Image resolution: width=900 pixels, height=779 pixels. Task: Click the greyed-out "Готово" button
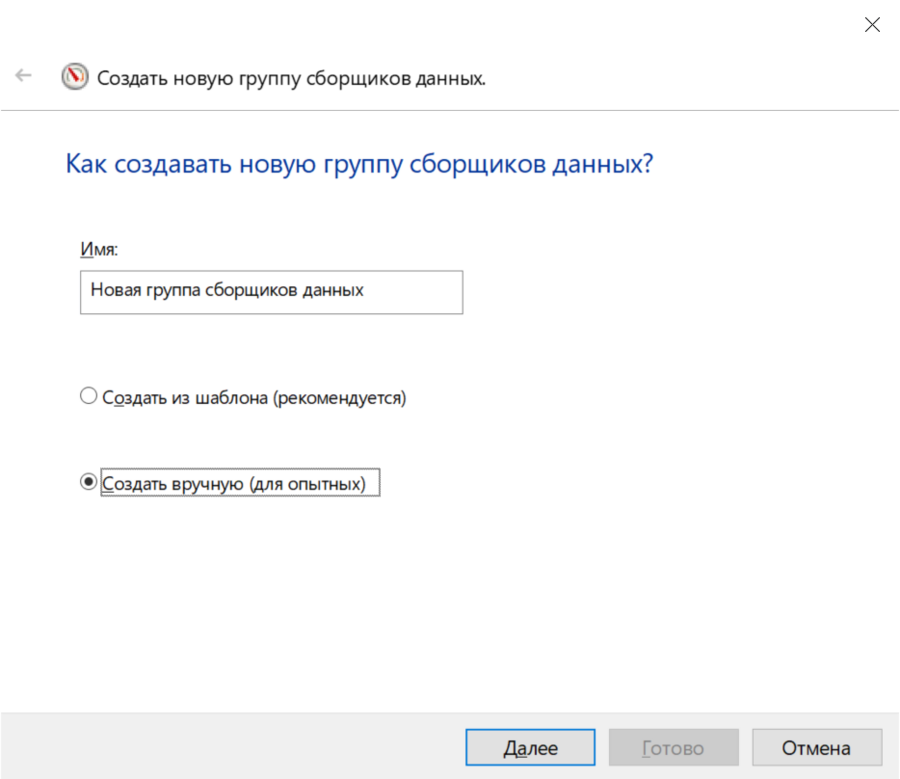coord(673,748)
